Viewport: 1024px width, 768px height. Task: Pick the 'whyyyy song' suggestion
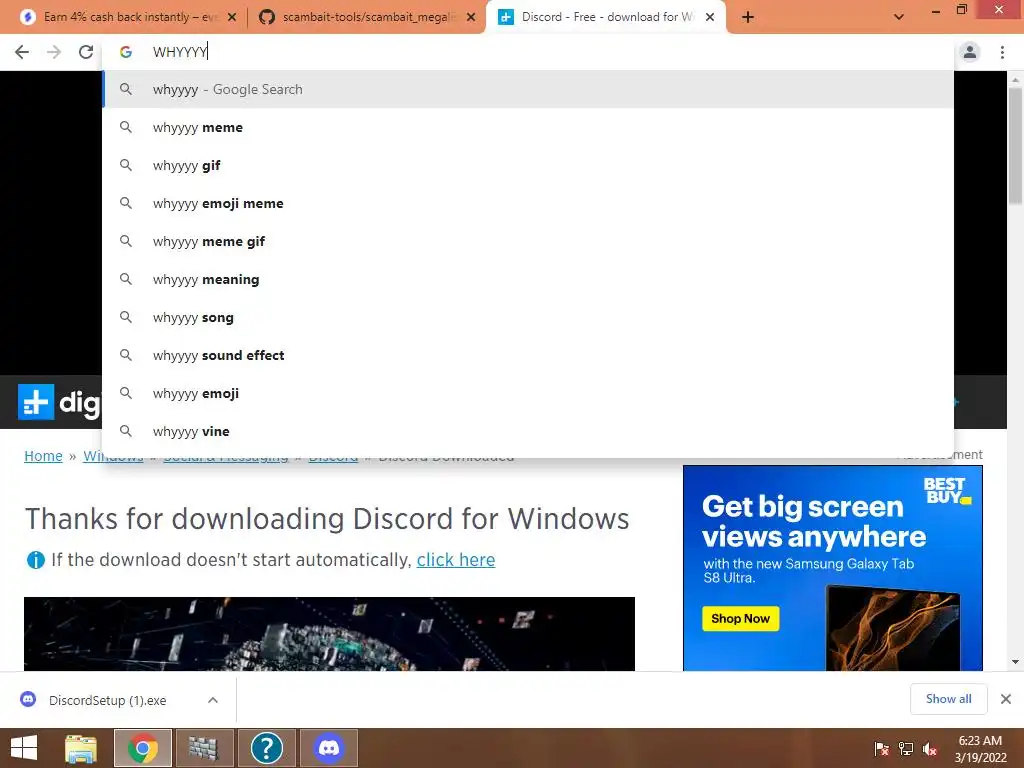[528, 317]
